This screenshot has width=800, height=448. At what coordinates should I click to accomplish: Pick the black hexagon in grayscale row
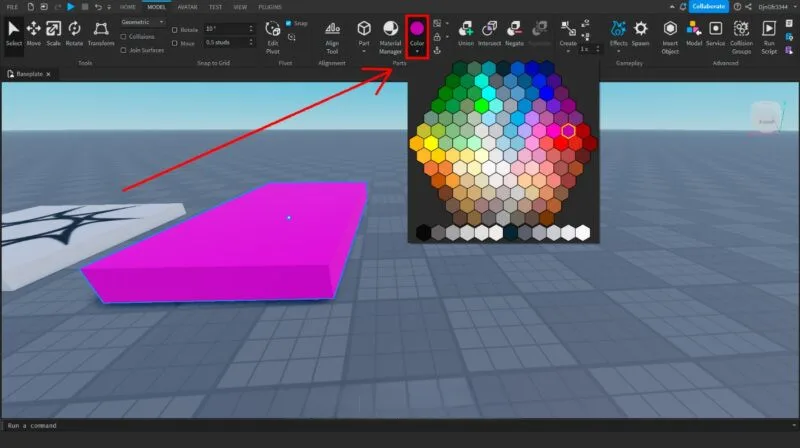pos(423,233)
